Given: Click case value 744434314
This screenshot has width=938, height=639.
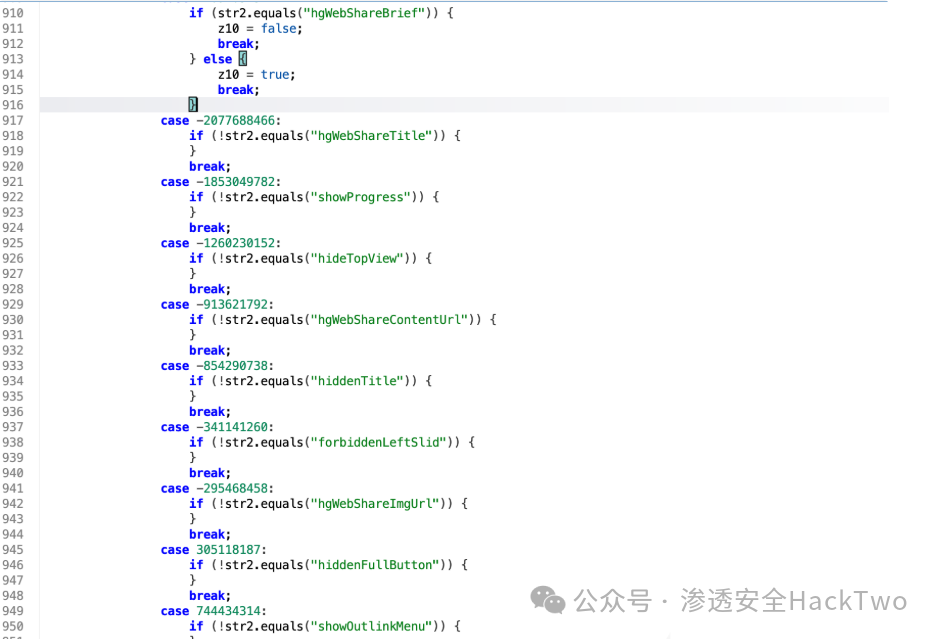Looking at the screenshot, I should click(x=229, y=611).
